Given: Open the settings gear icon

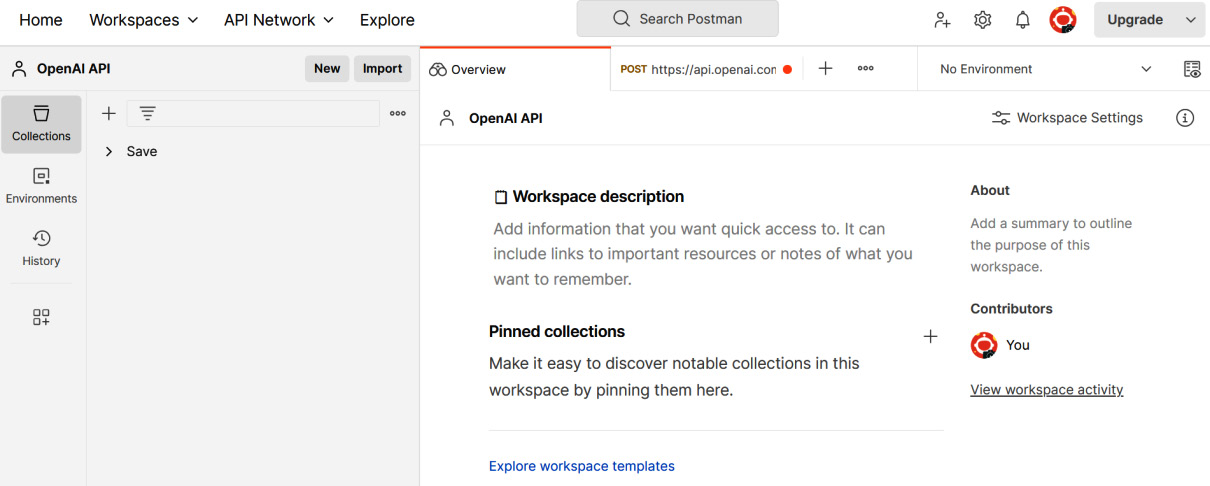Looking at the screenshot, I should click(x=983, y=20).
